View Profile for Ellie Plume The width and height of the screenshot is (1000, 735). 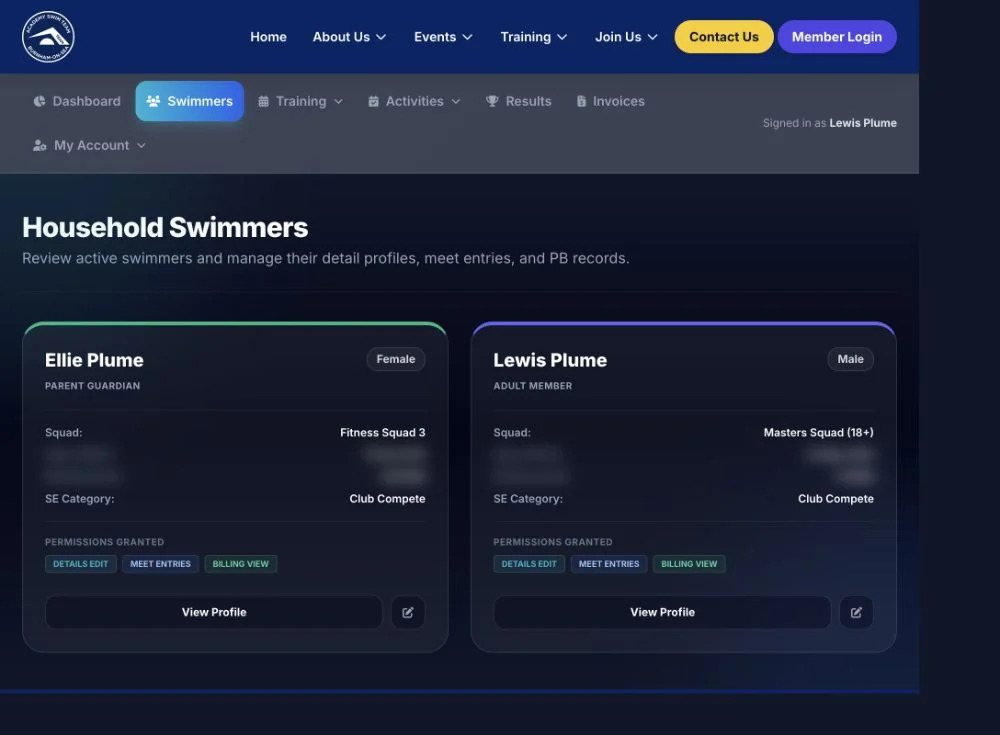coord(214,612)
